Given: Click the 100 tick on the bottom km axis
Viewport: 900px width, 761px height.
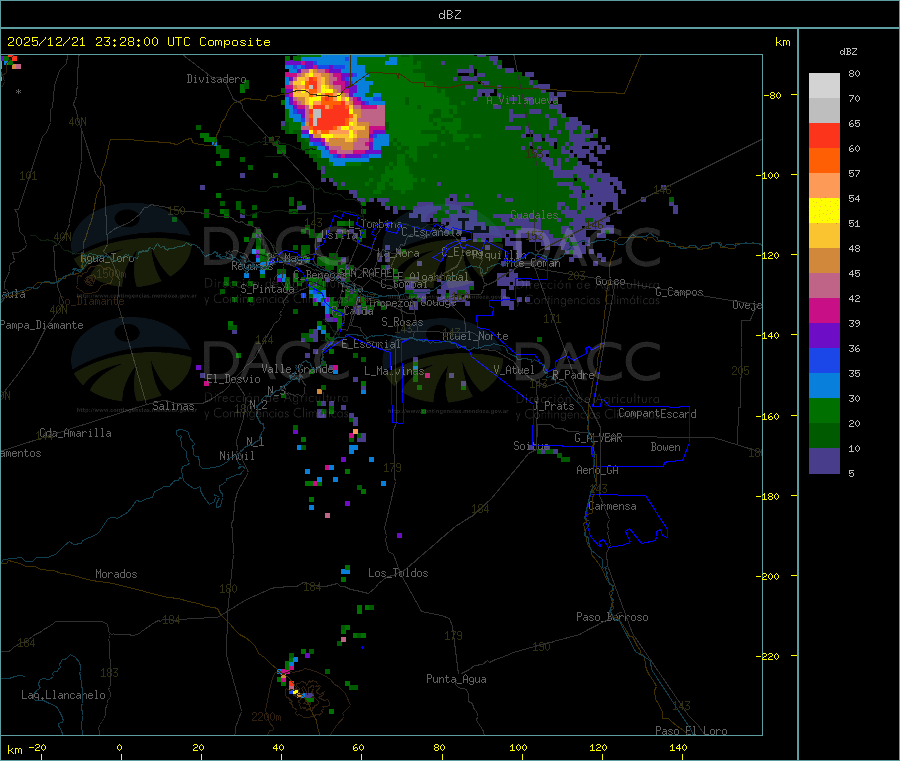Looking at the screenshot, I should coord(518,747).
